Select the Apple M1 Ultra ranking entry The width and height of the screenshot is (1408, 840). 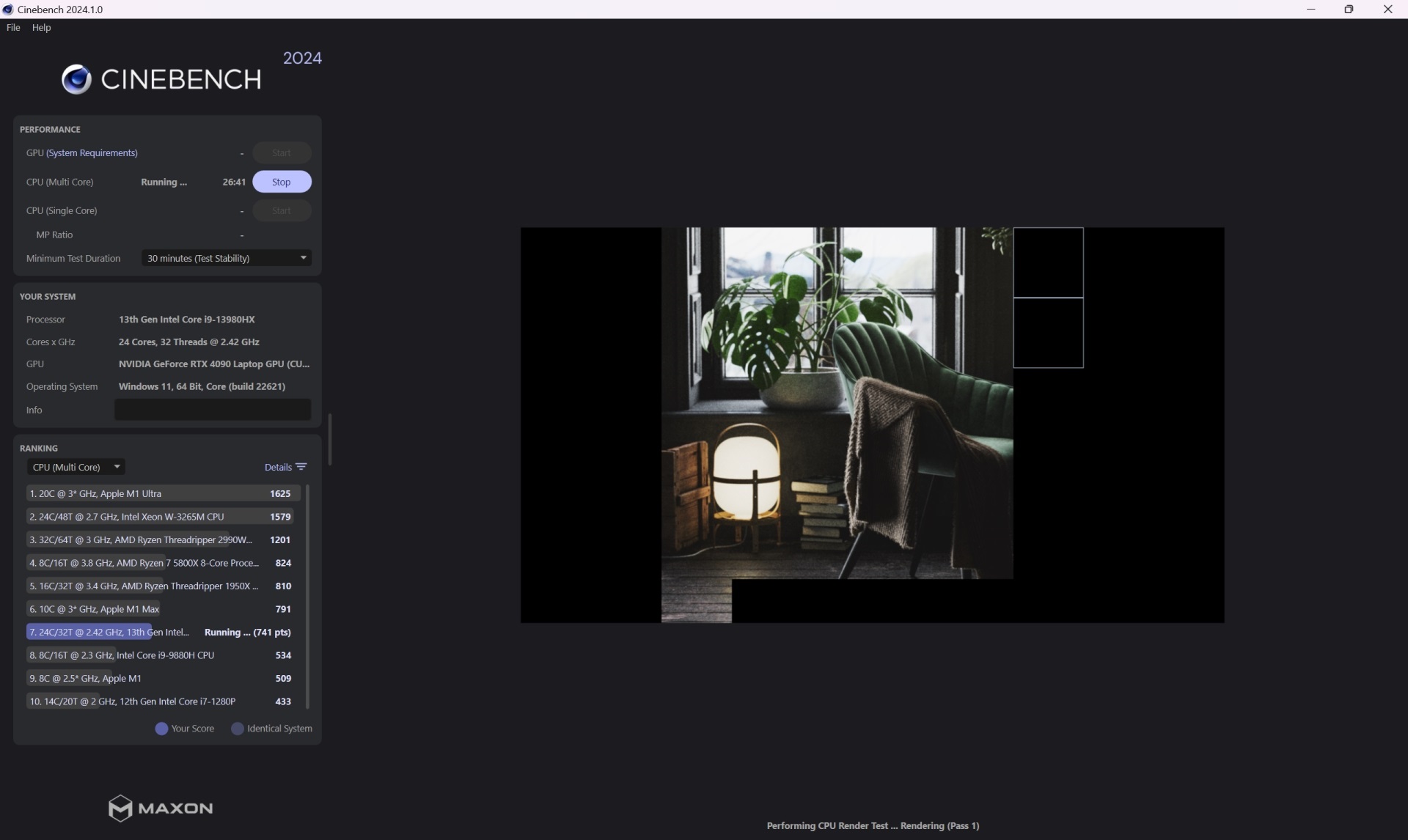[x=161, y=493]
